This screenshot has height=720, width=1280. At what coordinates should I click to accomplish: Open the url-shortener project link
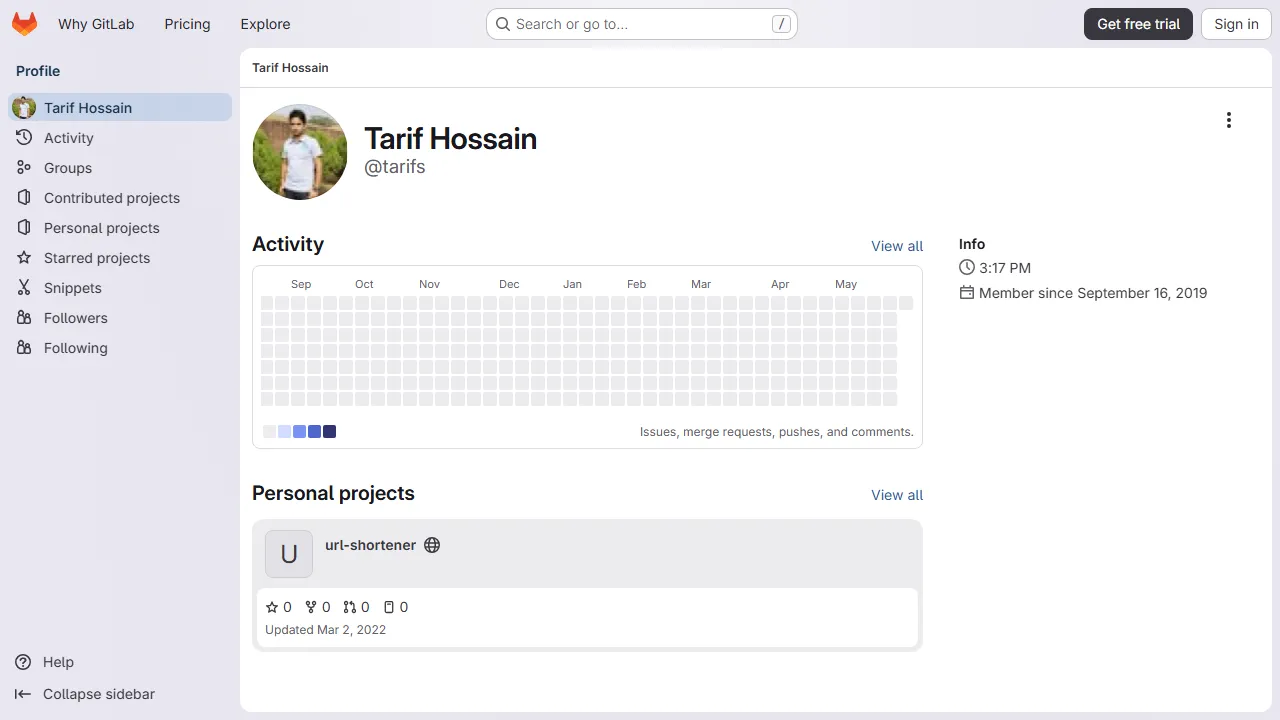[x=370, y=545]
